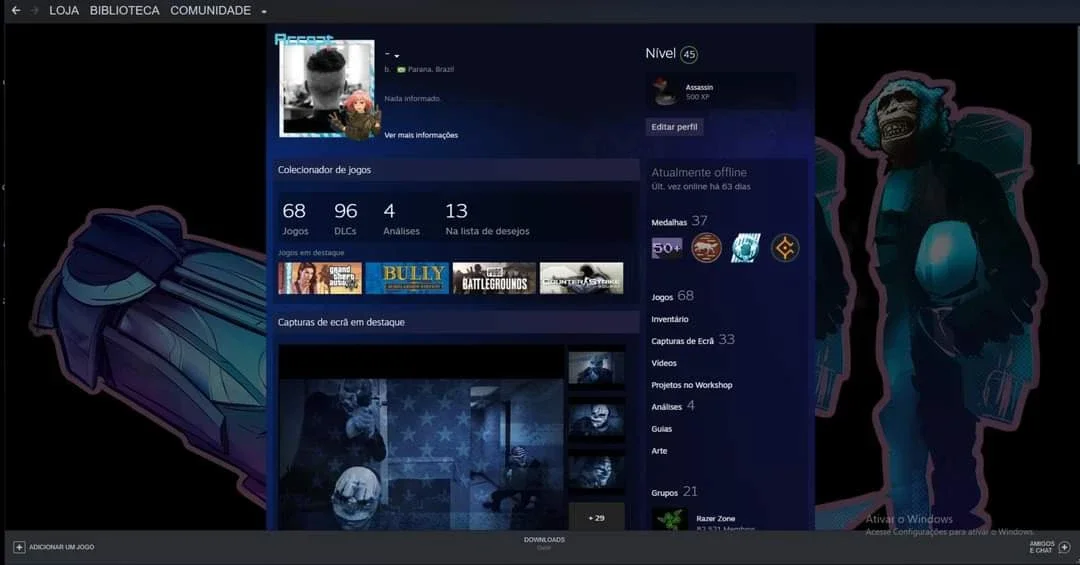1080x565 pixels.
Task: Open the Assassin 500 XP badge
Action: (x=721, y=92)
